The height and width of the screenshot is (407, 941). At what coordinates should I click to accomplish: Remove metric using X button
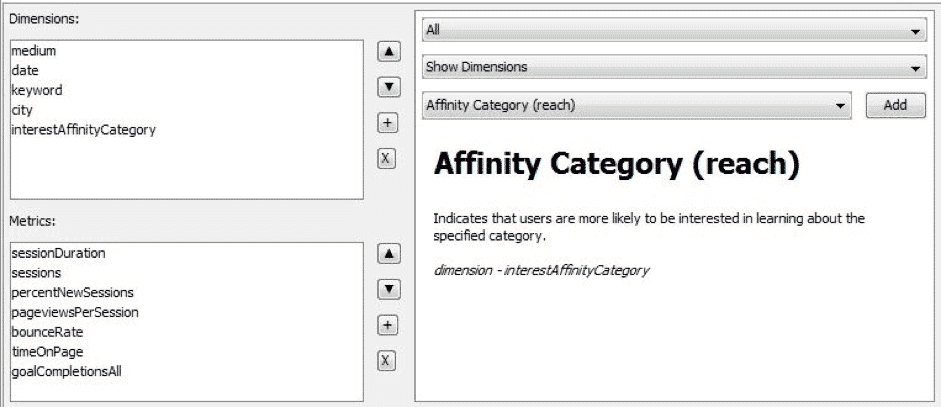click(x=391, y=361)
